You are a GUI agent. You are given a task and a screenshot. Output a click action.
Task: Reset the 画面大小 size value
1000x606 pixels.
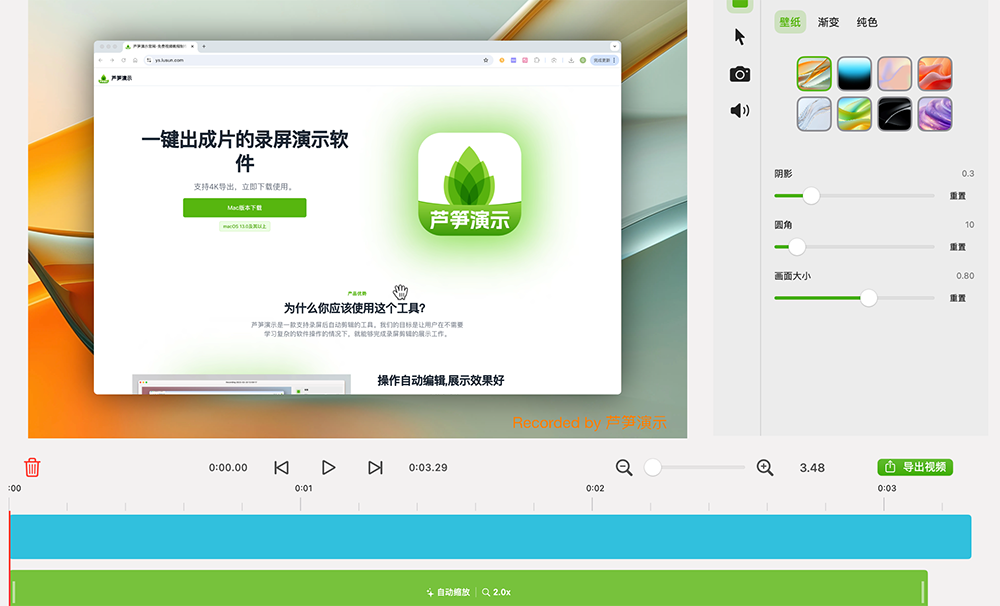(x=958, y=298)
